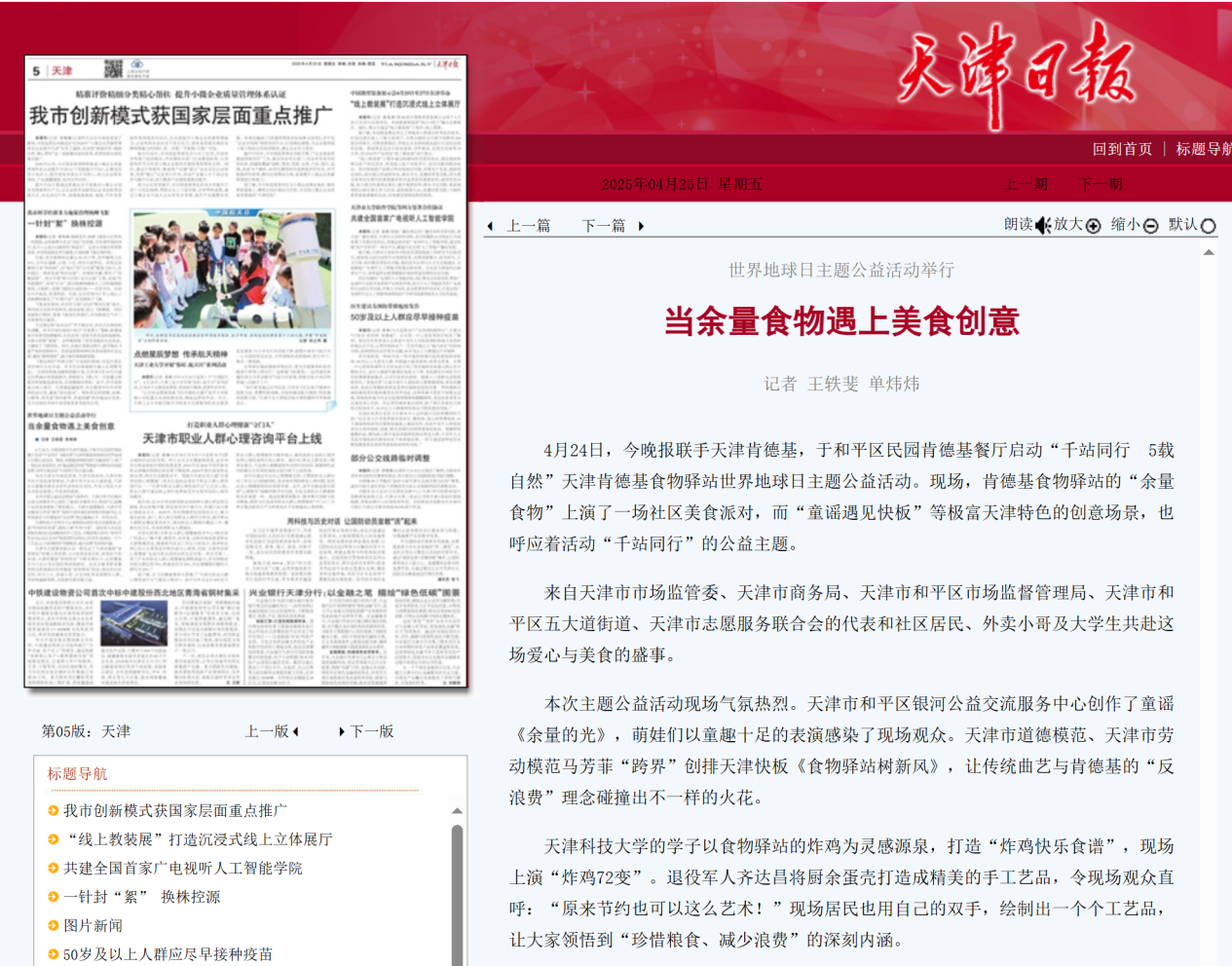Screen dimensions: 1232x966
Task: Click the default font size circle icon
Action: pyautogui.click(x=1208, y=226)
